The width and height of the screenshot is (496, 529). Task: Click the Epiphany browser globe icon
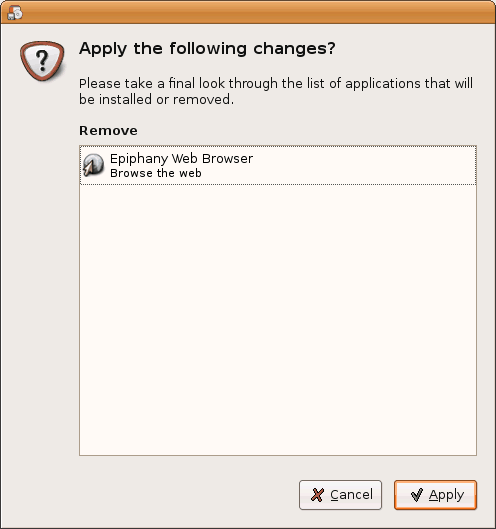[93, 165]
